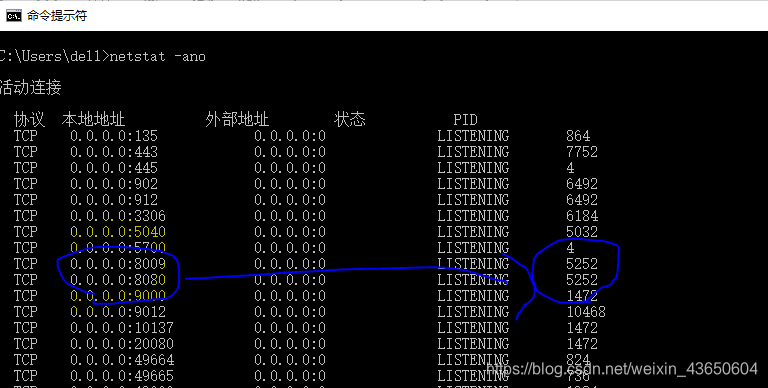Select local address 0.0.0.0:49665
Viewport: 768px width, 388px height.
121,376
